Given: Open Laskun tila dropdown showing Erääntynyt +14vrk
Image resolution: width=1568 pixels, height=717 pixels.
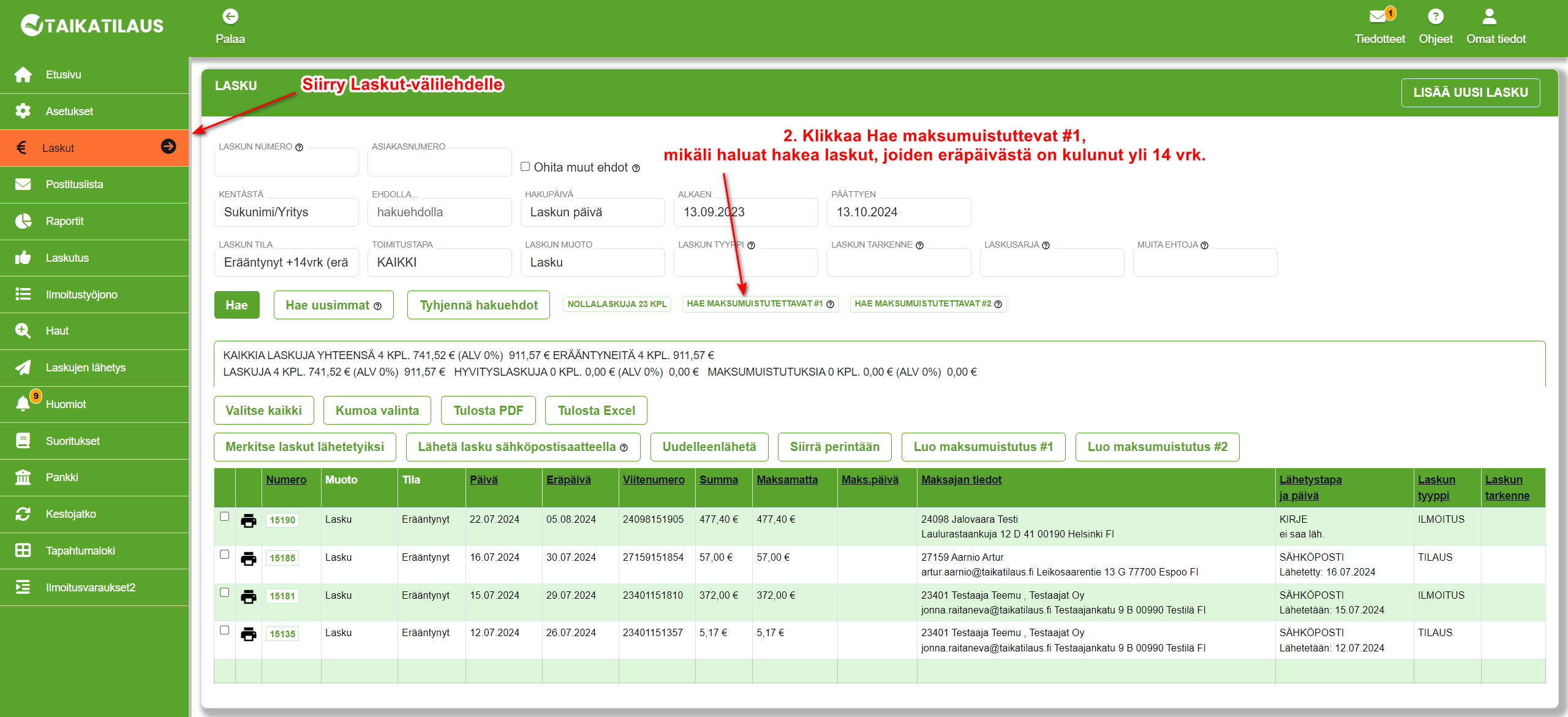Looking at the screenshot, I should (287, 262).
